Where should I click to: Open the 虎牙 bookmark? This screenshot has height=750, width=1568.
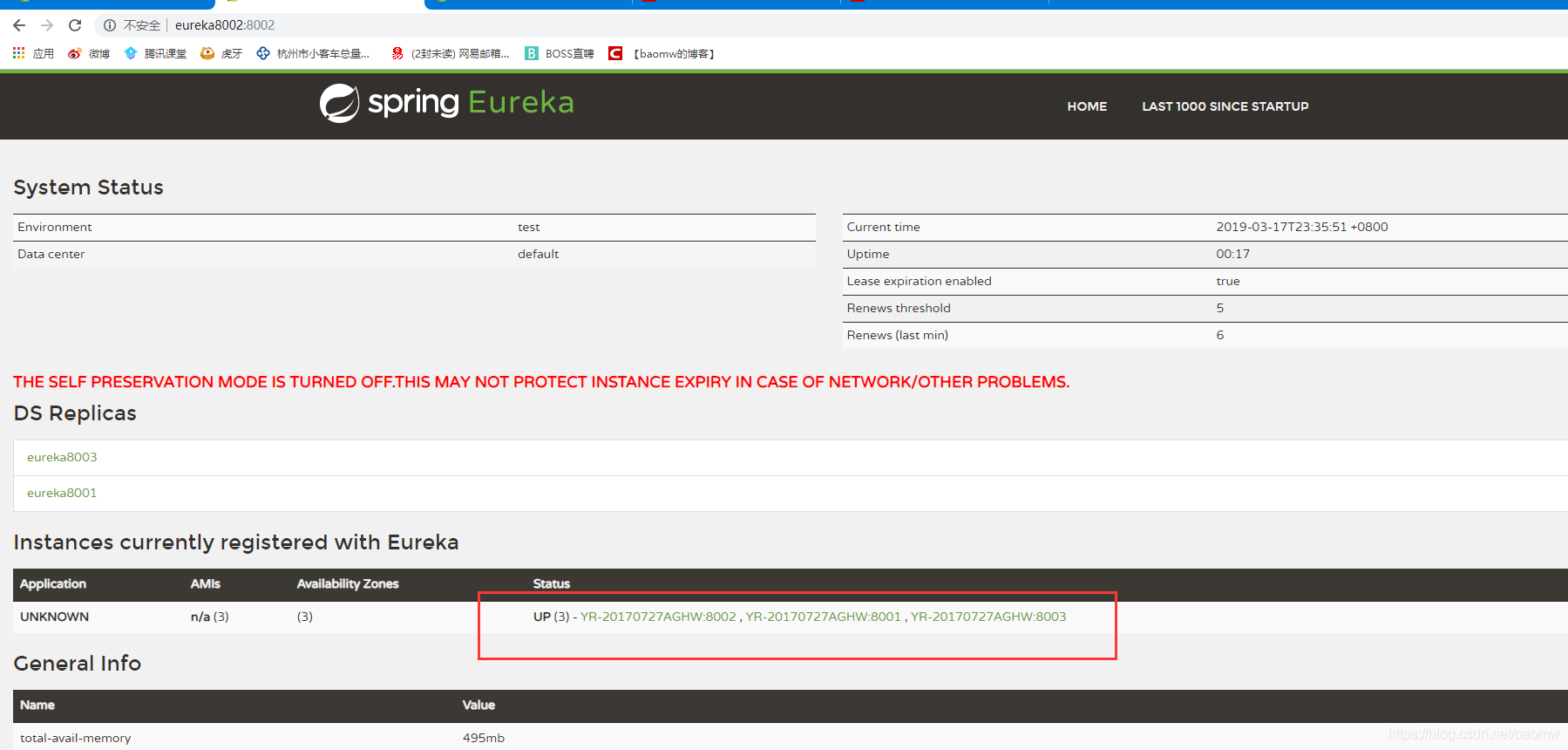pos(221,53)
